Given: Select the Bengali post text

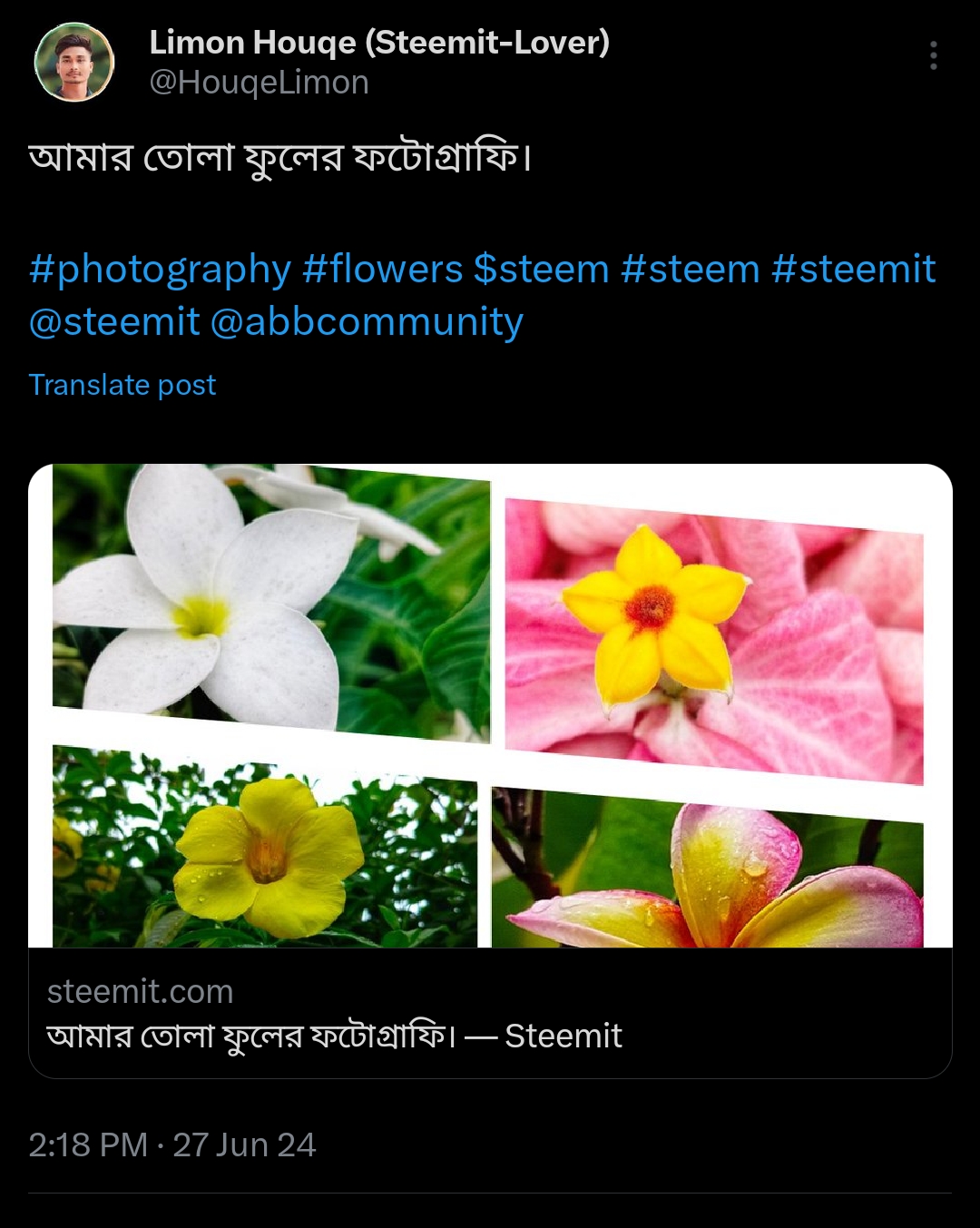Looking at the screenshot, I should coord(279,158).
